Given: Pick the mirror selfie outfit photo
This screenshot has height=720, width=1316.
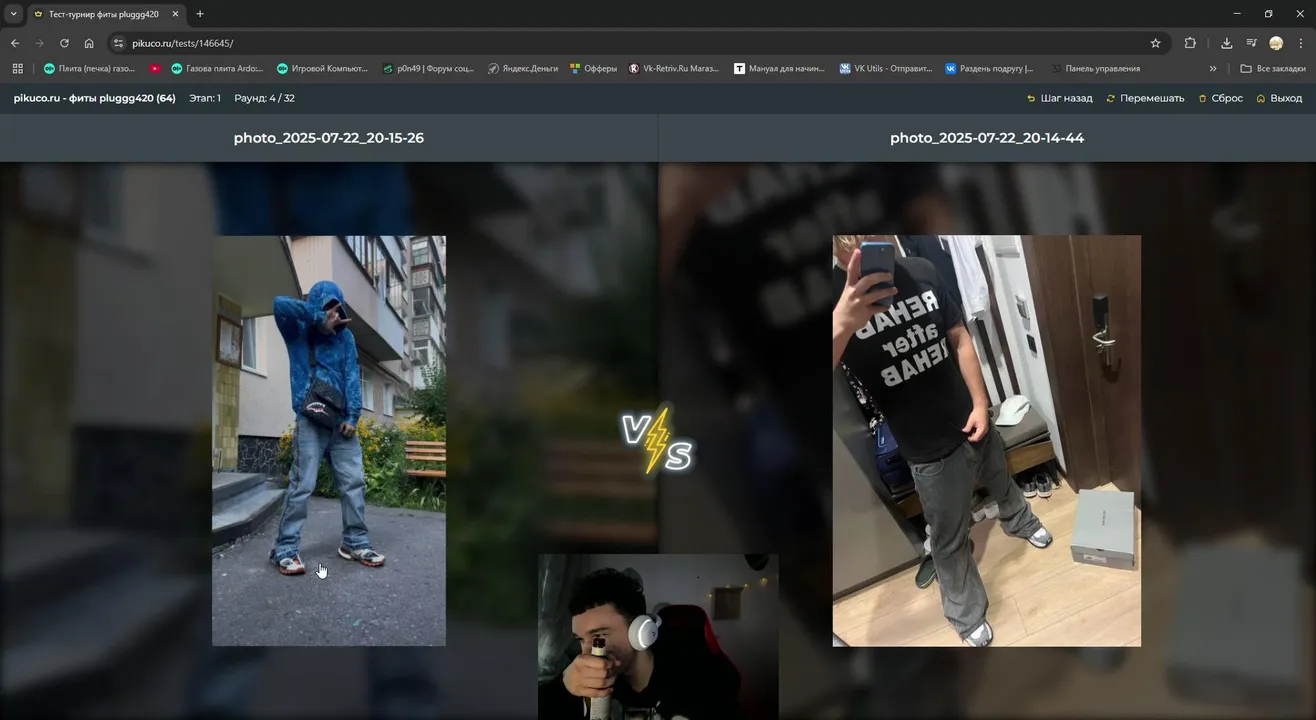Looking at the screenshot, I should point(987,440).
